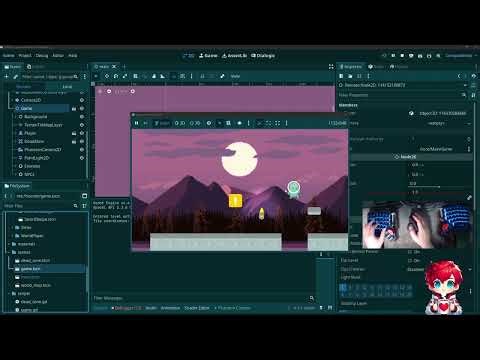
Task: Open the Animation bottom panel
Action: [170, 308]
